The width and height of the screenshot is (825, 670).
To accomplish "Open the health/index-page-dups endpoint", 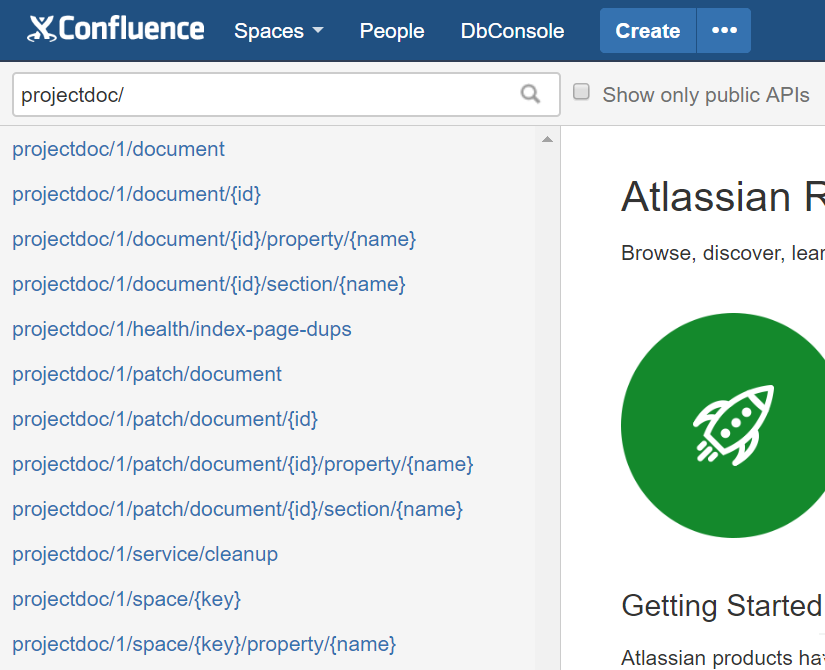I will tap(183, 328).
